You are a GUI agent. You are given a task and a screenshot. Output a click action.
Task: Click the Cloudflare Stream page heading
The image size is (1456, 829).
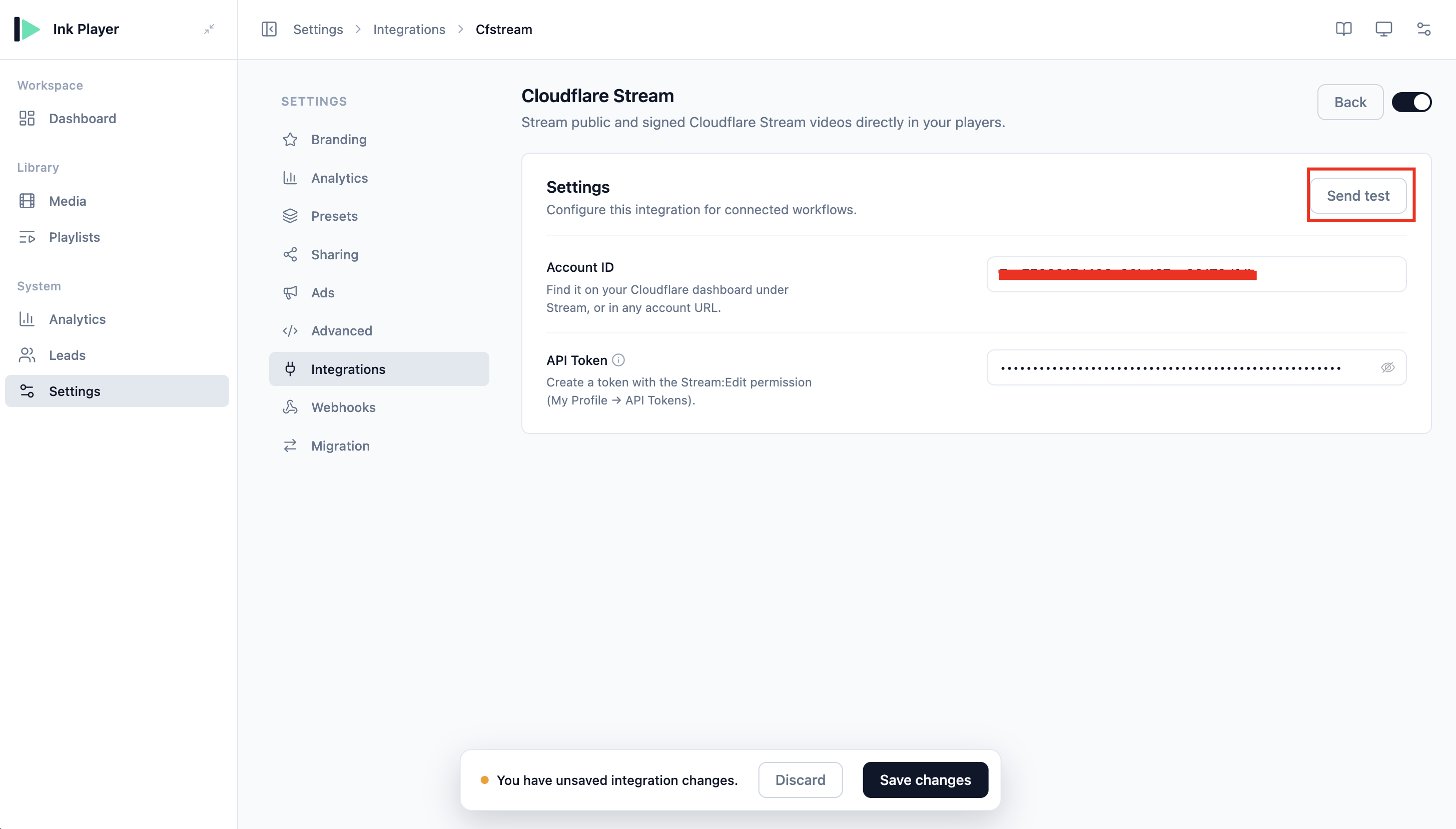coord(597,96)
